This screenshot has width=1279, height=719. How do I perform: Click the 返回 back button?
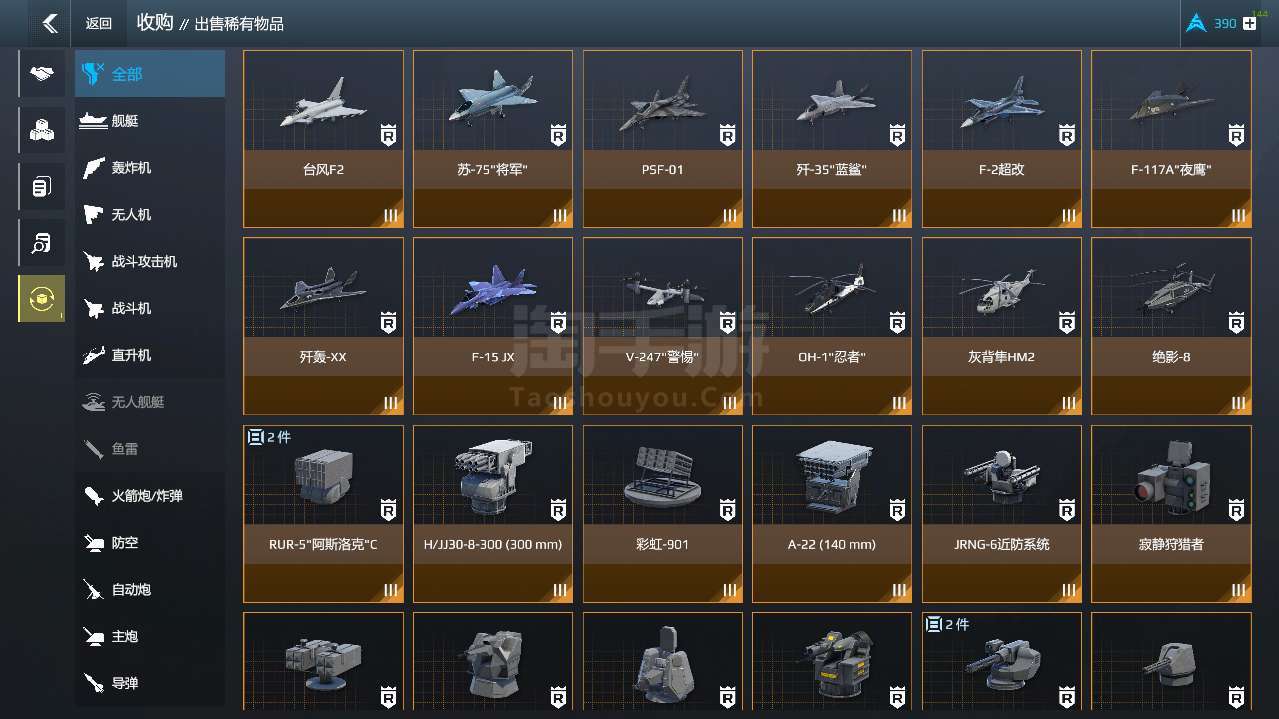click(98, 23)
